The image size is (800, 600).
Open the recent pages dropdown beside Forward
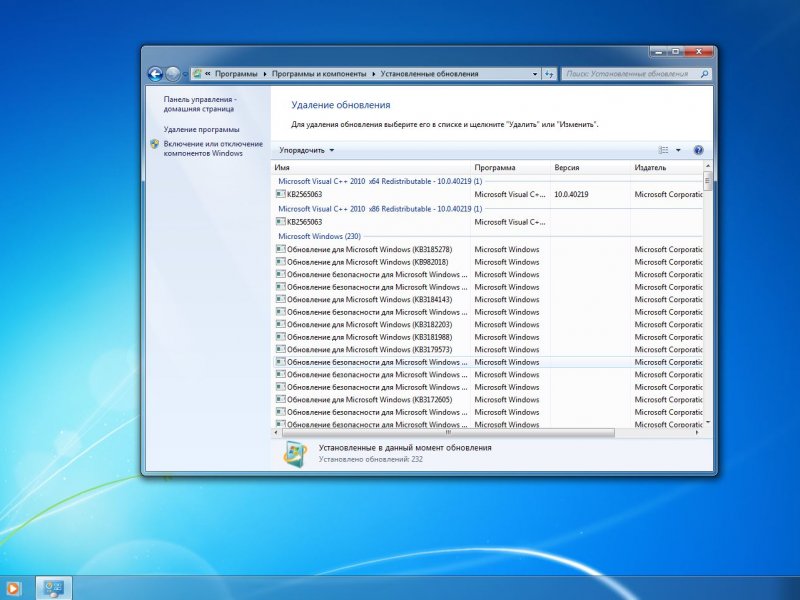(x=185, y=74)
